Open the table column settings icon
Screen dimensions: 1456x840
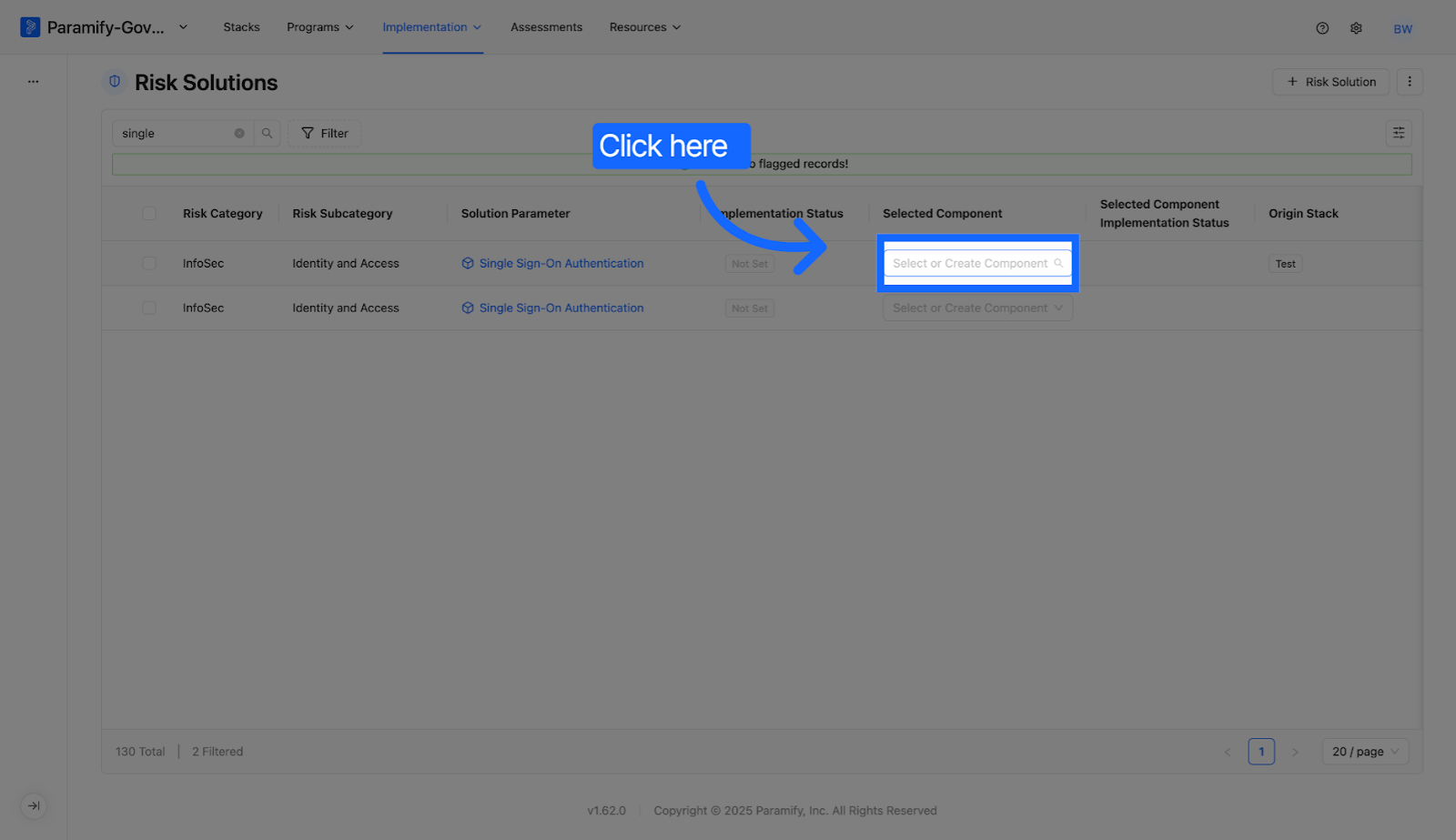click(x=1399, y=133)
